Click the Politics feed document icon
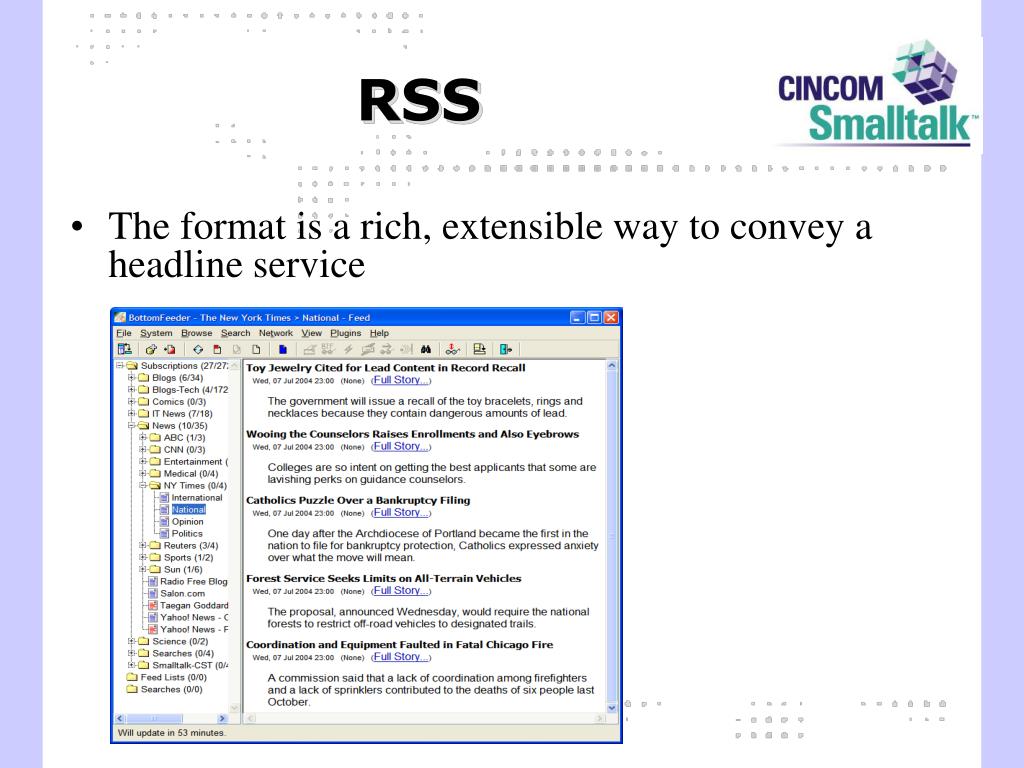1024x768 pixels. tap(165, 534)
